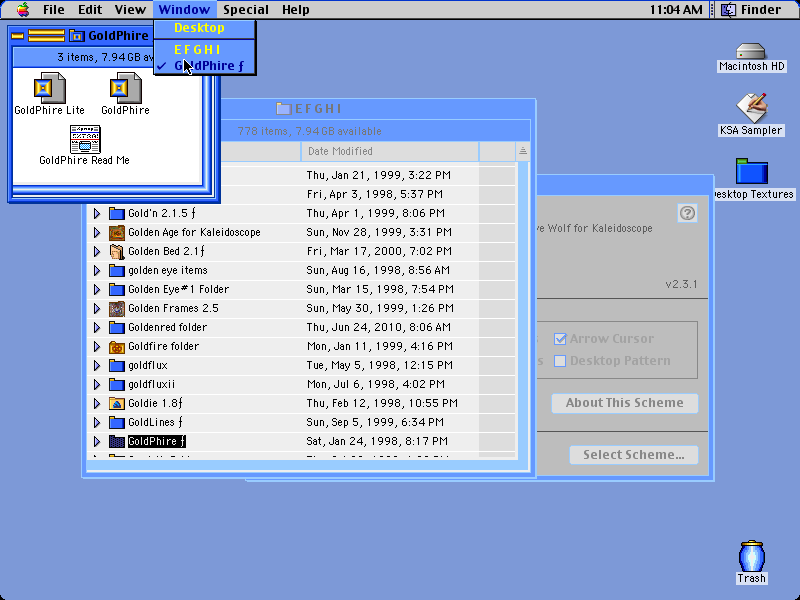Expand the golden eye items folder
This screenshot has width=800, height=600.
pos(97,270)
